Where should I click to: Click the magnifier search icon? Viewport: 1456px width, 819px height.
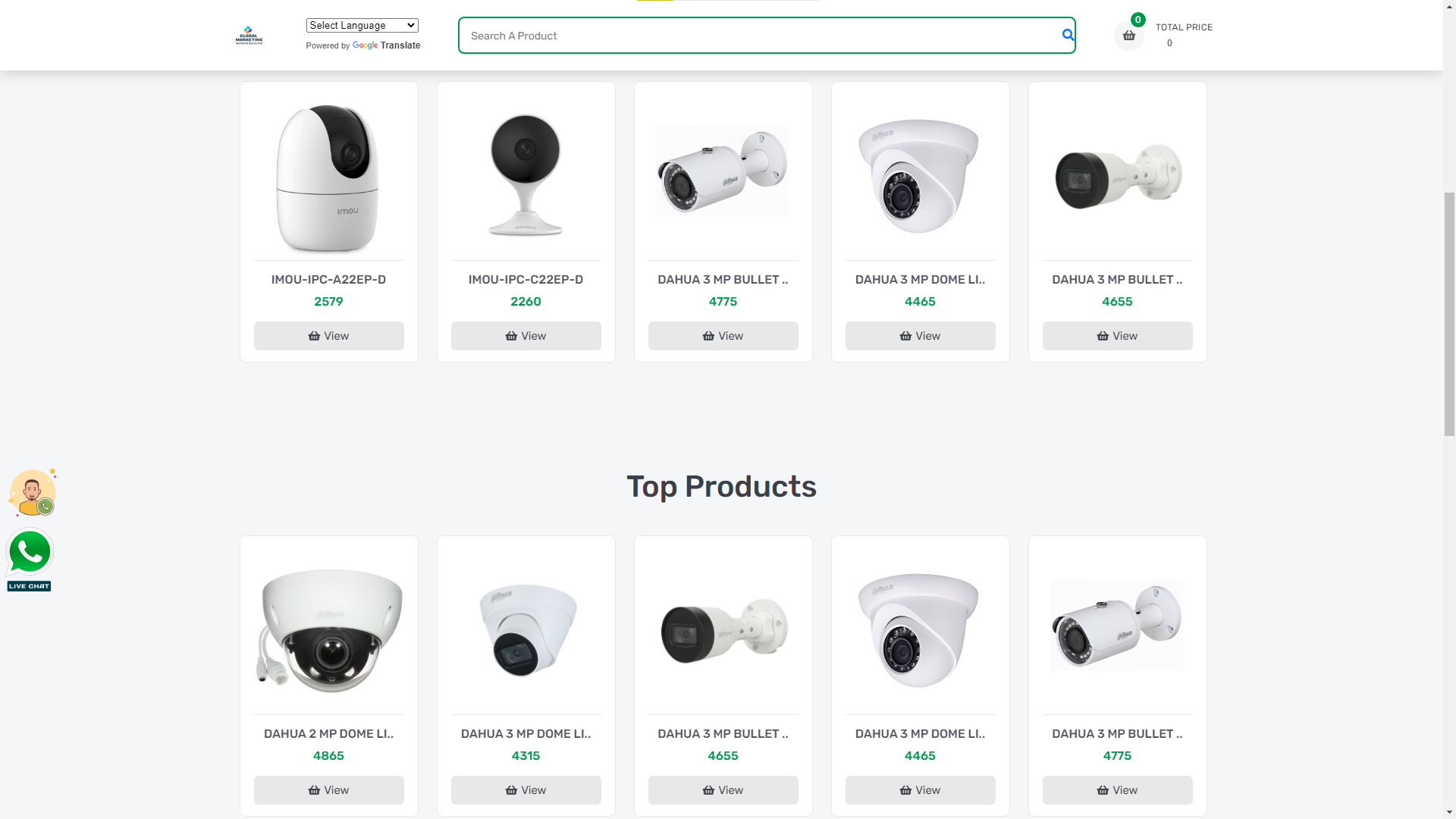(1068, 35)
